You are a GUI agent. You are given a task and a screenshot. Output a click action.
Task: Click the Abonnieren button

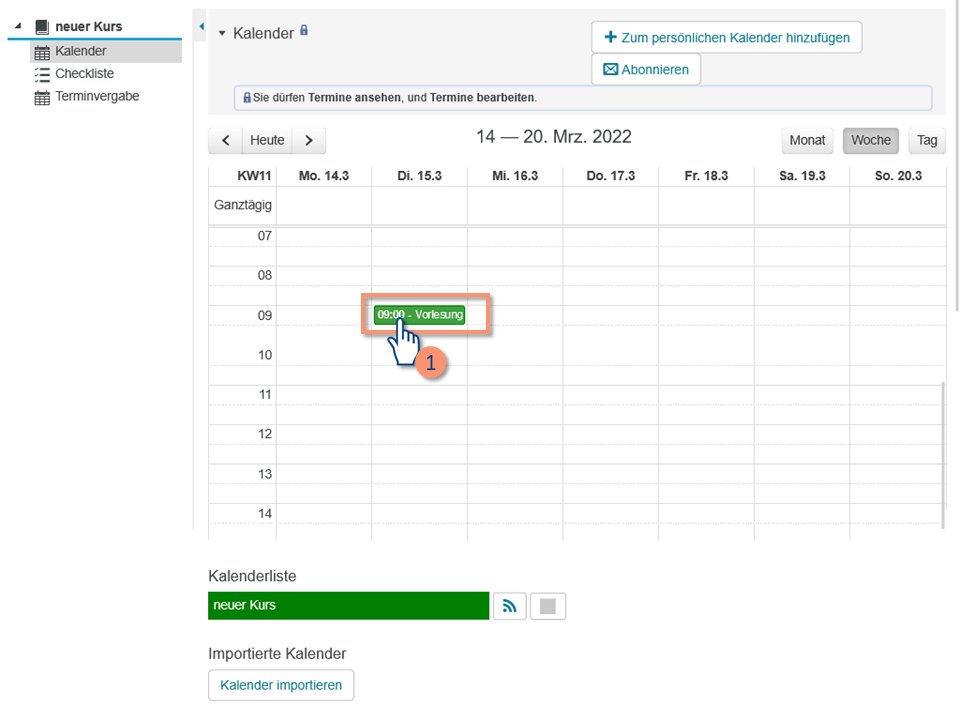[646, 70]
